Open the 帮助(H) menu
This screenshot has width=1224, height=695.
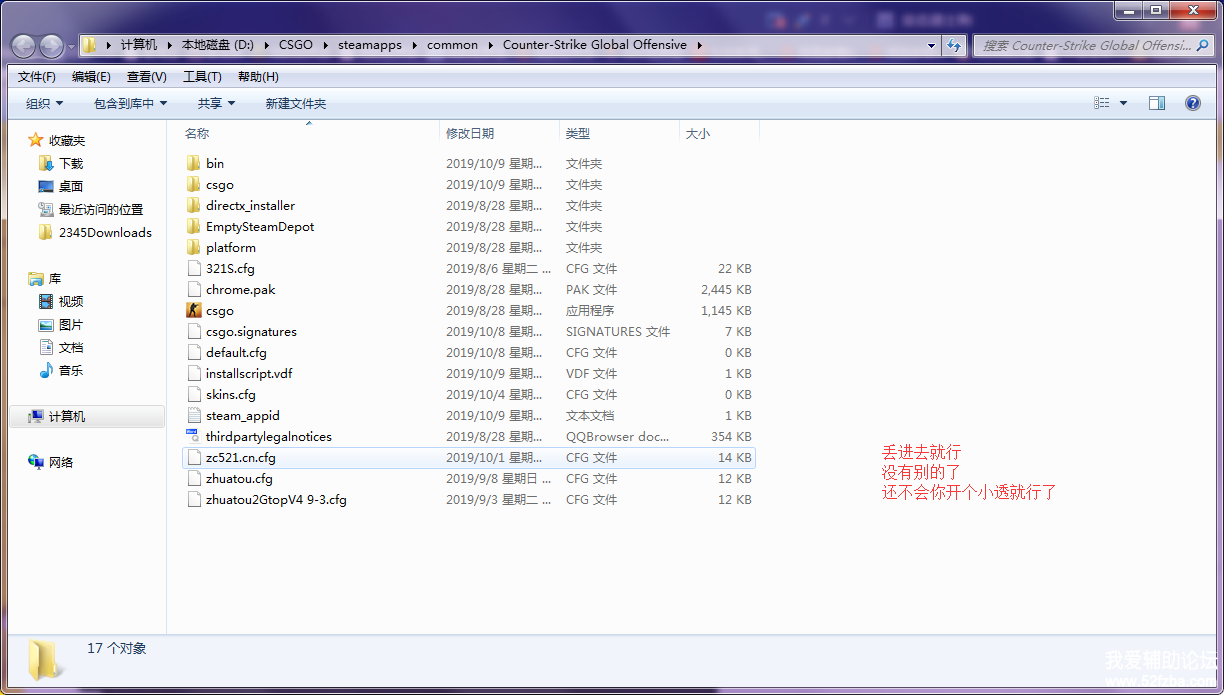(x=258, y=77)
